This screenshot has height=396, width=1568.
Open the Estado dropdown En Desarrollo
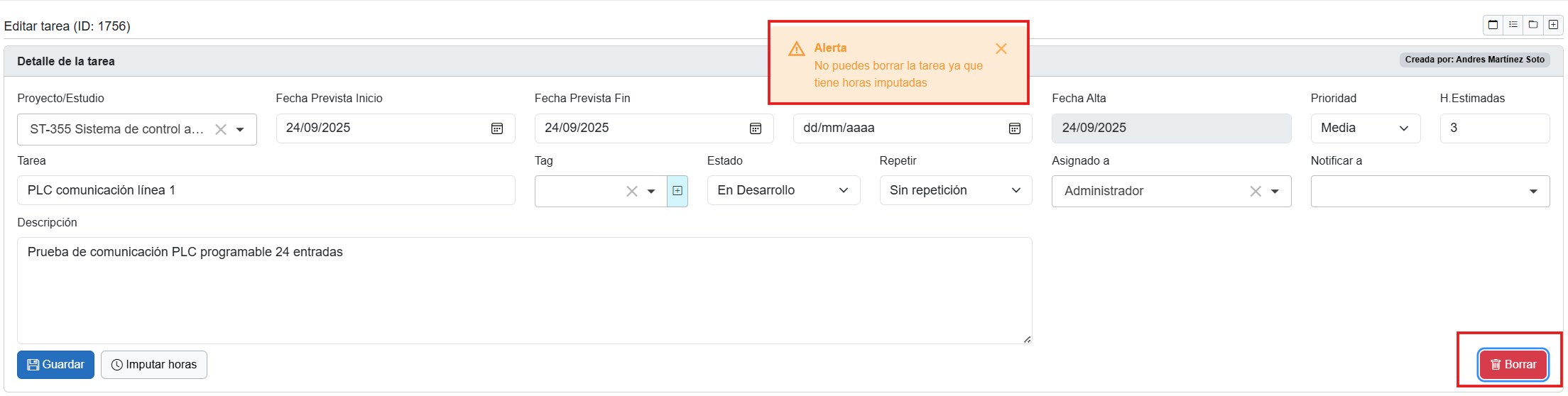click(783, 191)
